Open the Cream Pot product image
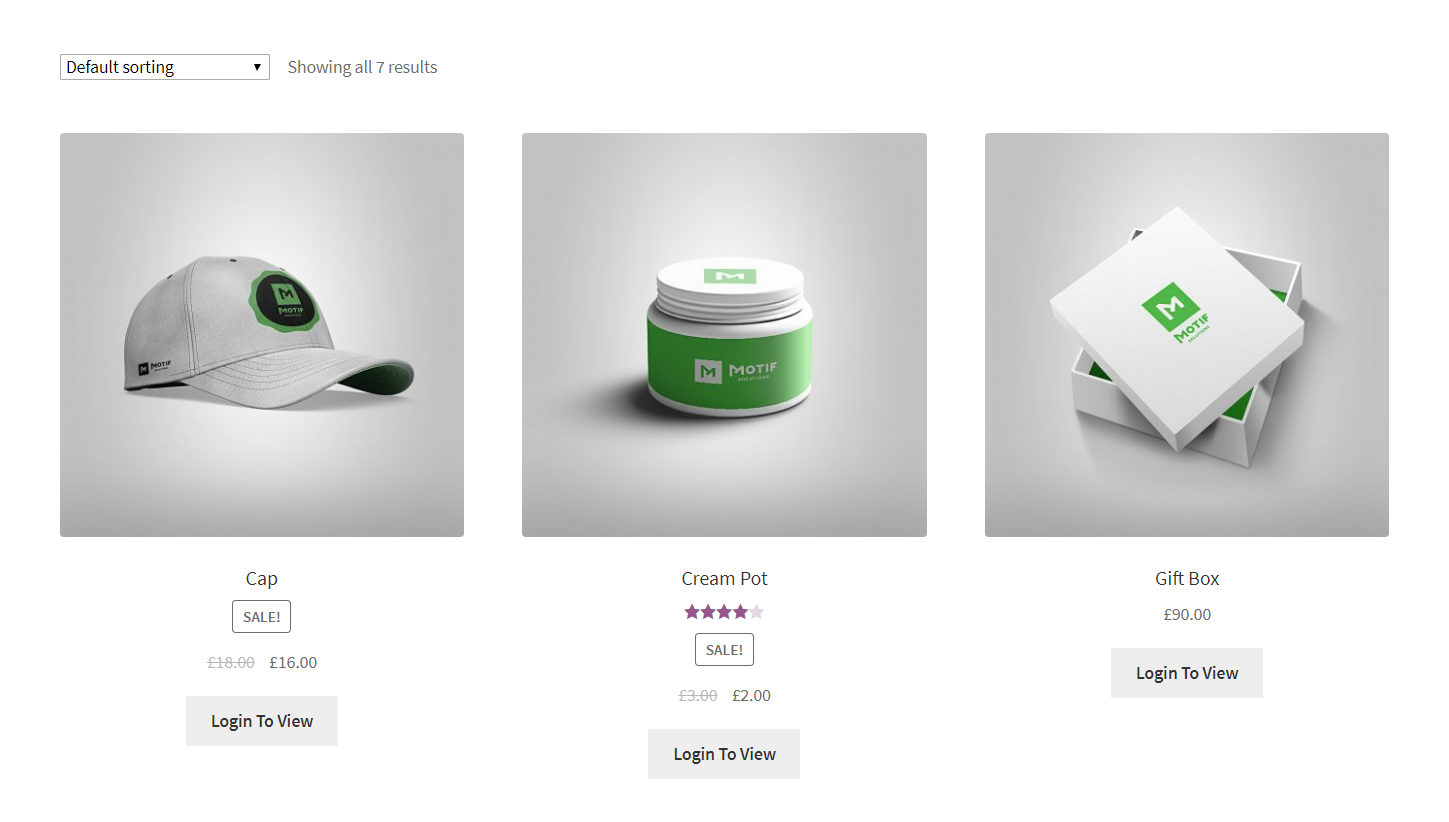 point(724,335)
